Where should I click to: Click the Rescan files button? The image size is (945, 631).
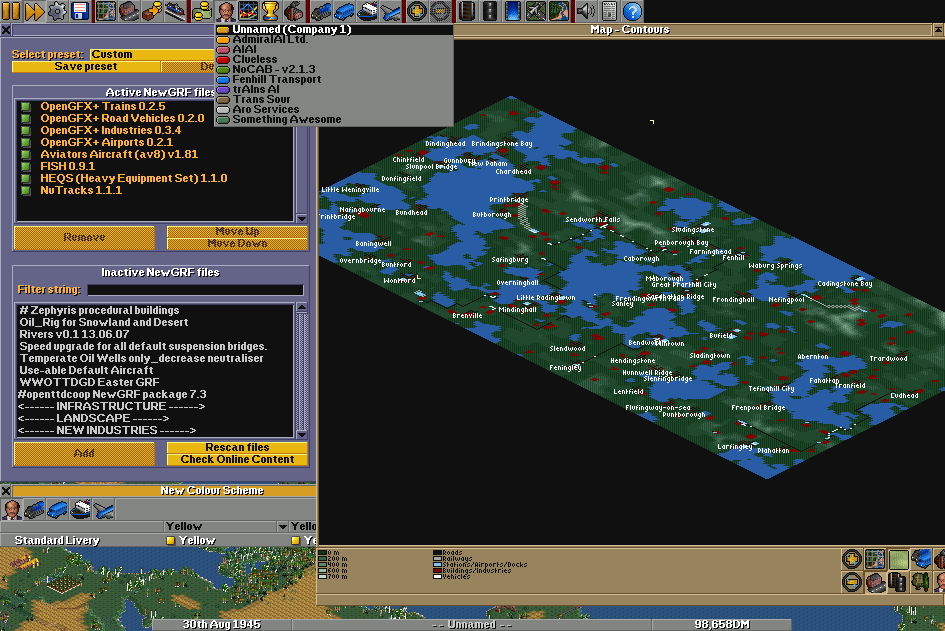237,447
